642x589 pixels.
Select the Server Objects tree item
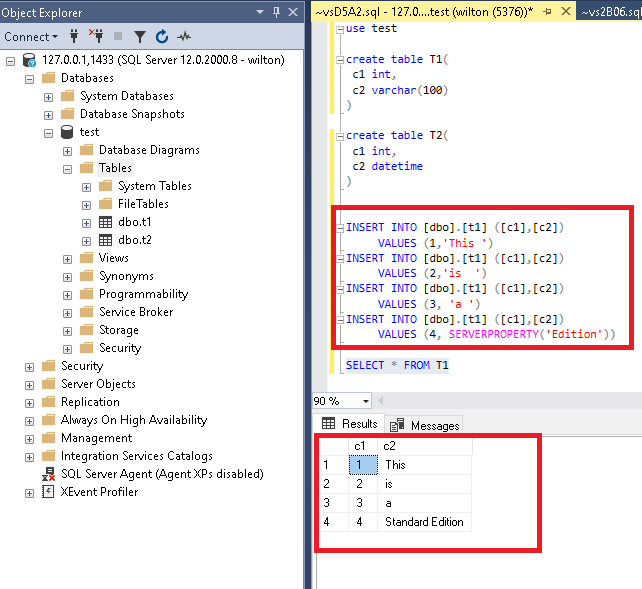(x=98, y=384)
